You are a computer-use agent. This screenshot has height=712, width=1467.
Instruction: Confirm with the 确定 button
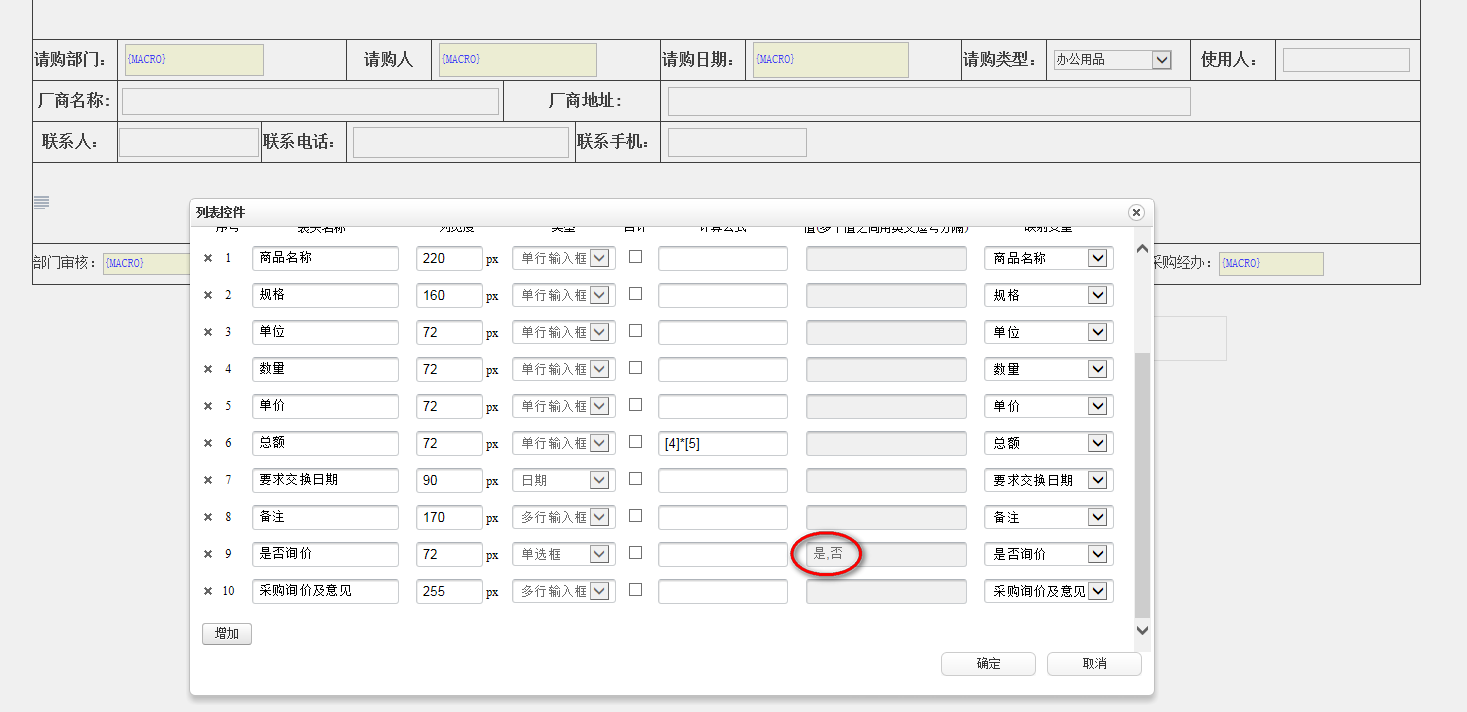[988, 664]
